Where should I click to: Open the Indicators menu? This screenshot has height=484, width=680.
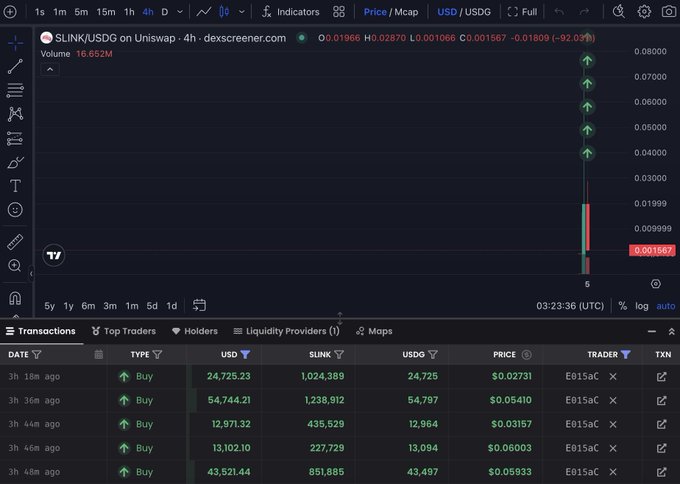(x=291, y=12)
